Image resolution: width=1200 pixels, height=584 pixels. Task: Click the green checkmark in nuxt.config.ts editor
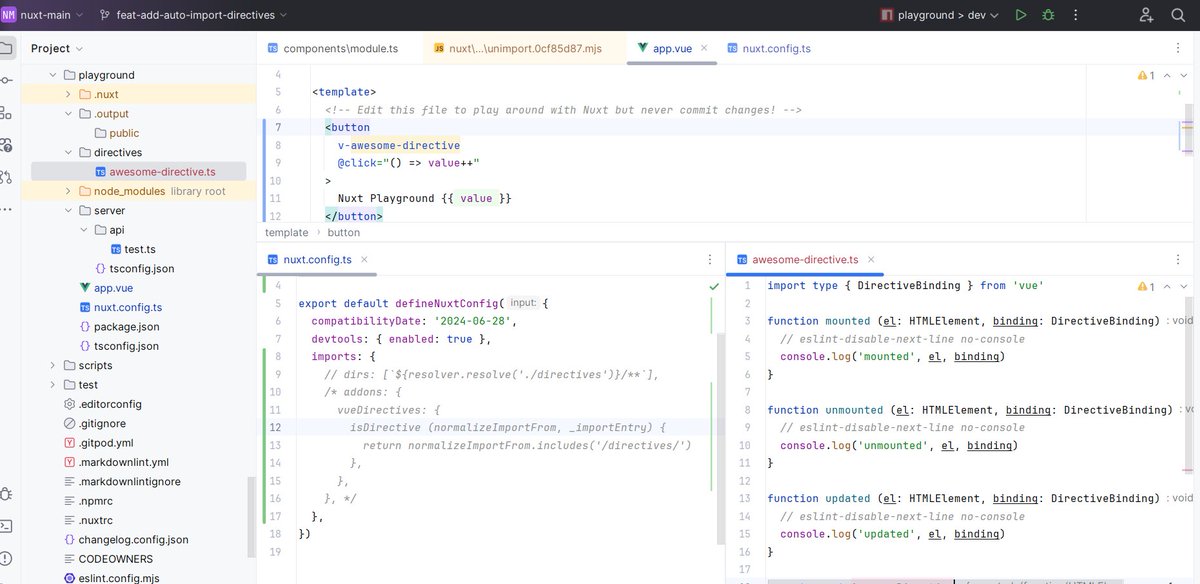[713, 286]
